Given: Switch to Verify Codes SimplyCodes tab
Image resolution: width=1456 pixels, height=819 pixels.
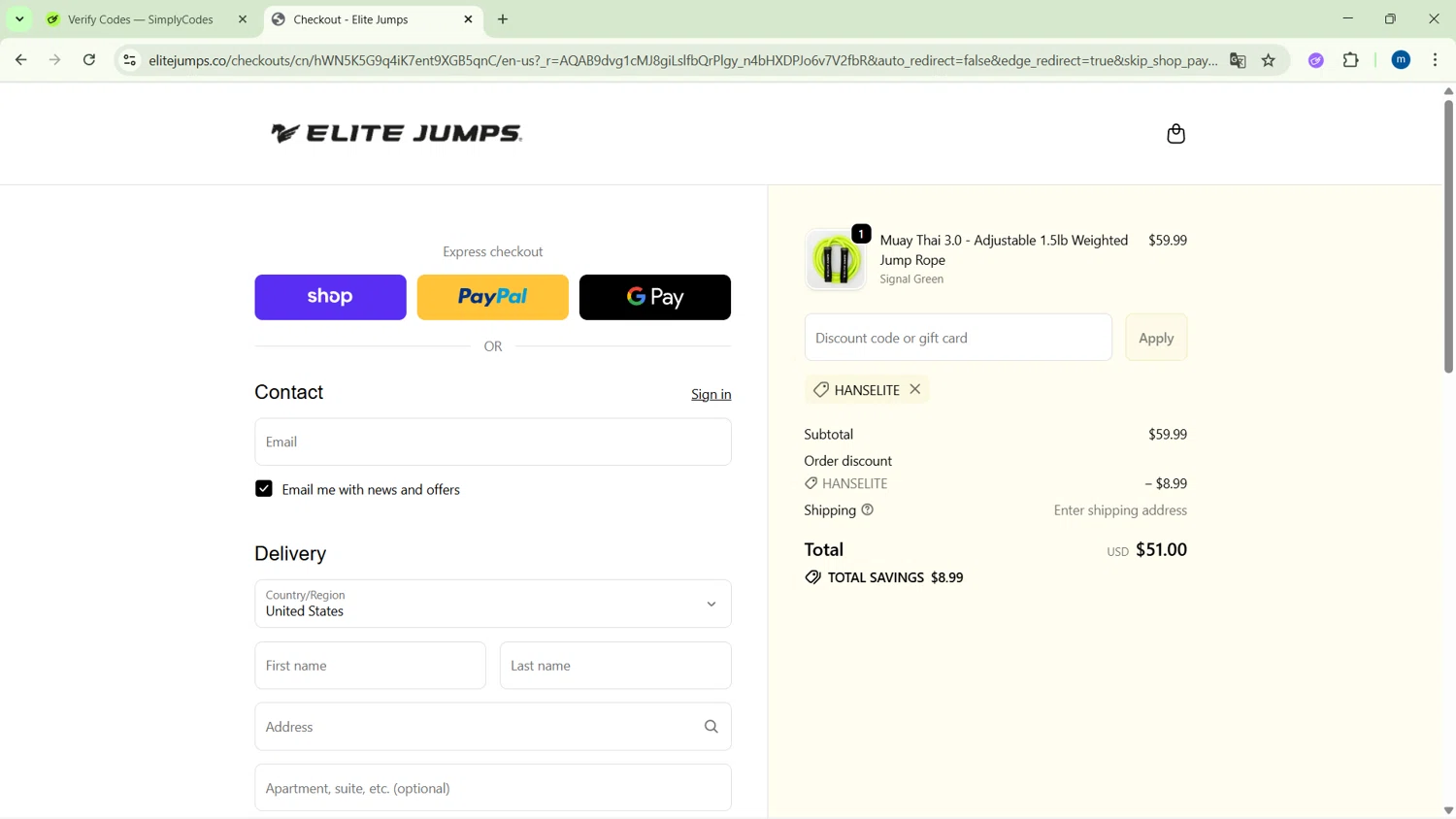Looking at the screenshot, I should tap(141, 19).
